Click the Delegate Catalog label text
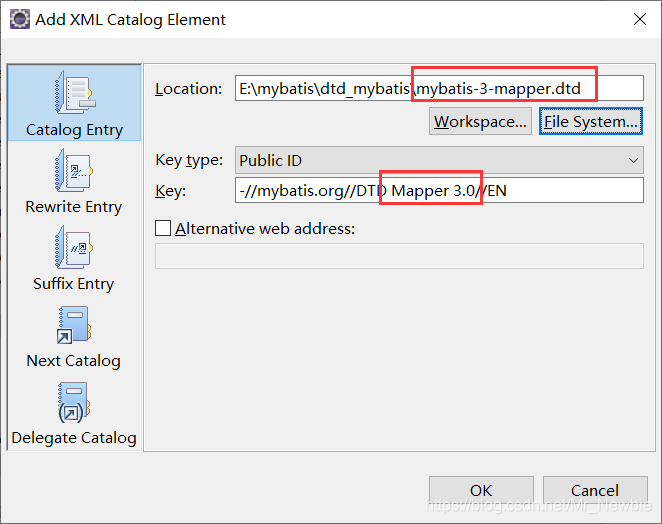662x524 pixels. [74, 438]
